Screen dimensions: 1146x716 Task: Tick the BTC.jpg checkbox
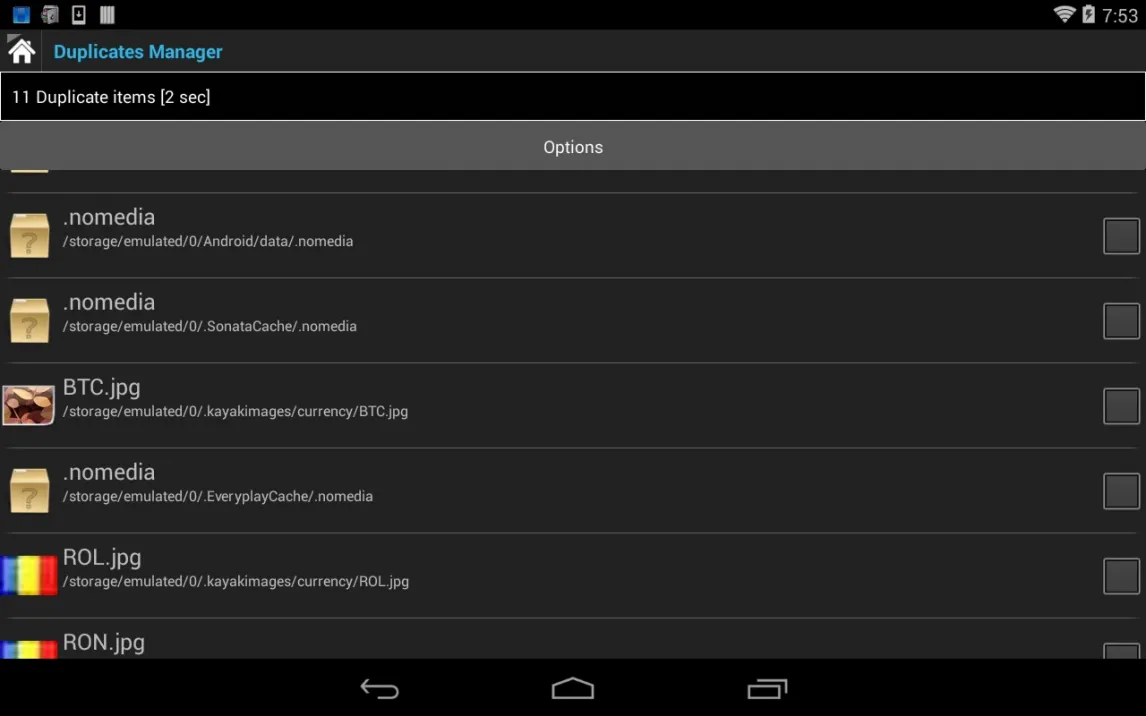1121,406
